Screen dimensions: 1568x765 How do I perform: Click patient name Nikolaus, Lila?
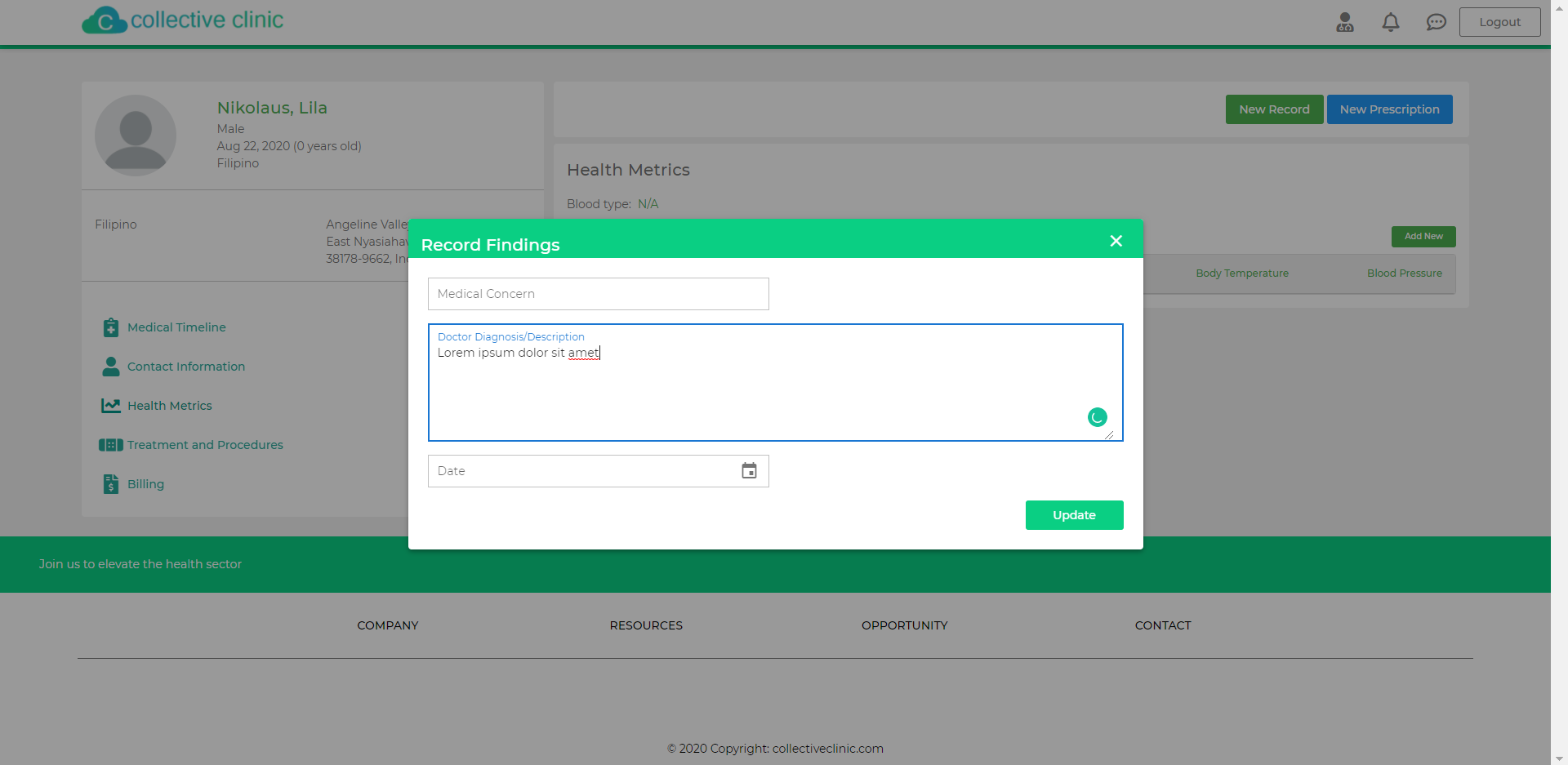tap(272, 108)
